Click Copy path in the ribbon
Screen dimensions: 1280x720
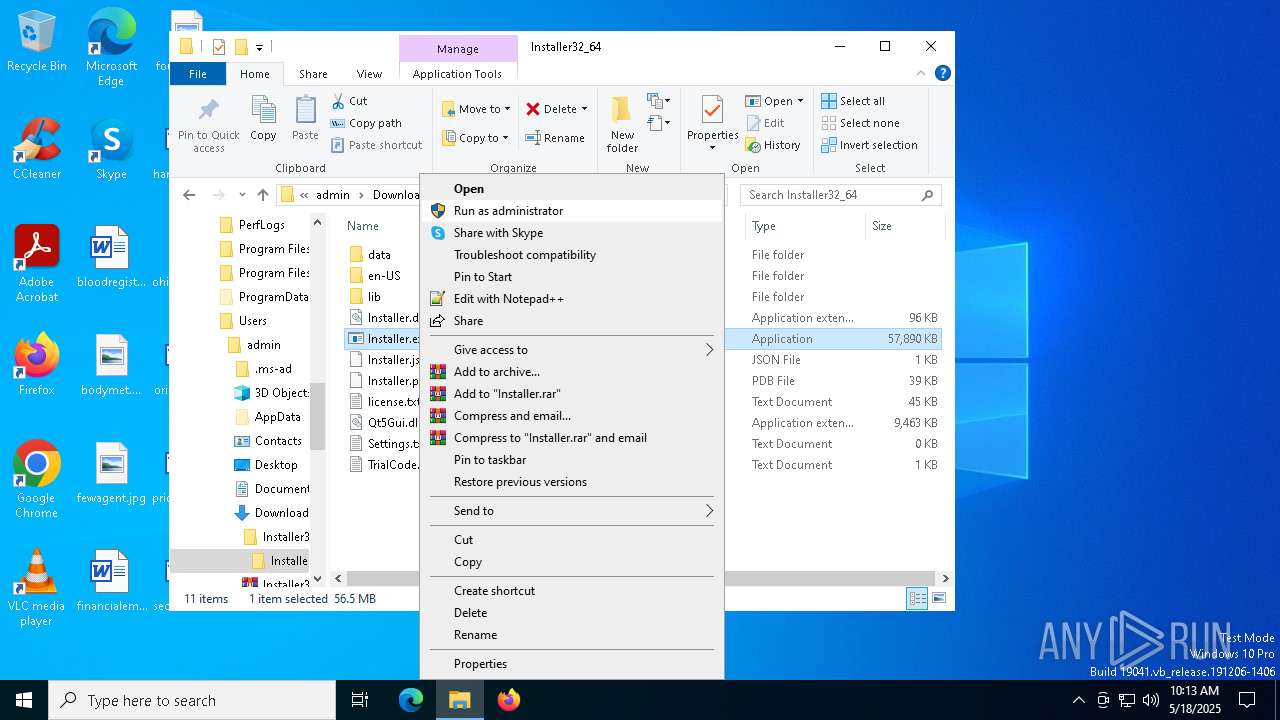click(366, 123)
